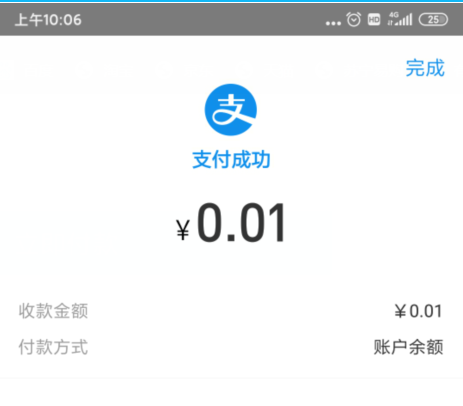The width and height of the screenshot is (463, 406).
Task: Tap empty space between amount and 收款金额
Action: (231, 272)
